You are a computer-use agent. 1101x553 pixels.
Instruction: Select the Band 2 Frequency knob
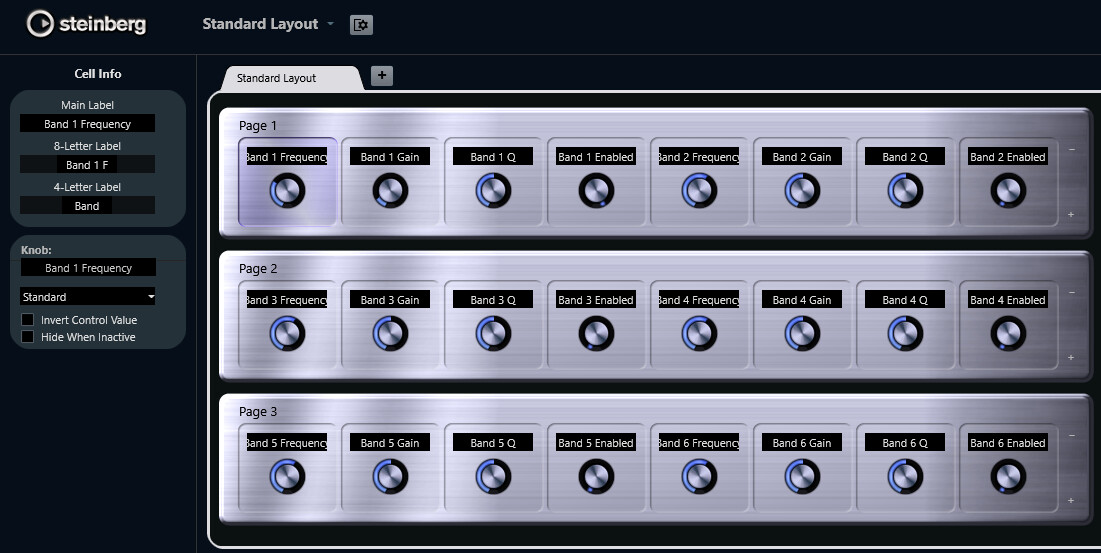(x=699, y=191)
